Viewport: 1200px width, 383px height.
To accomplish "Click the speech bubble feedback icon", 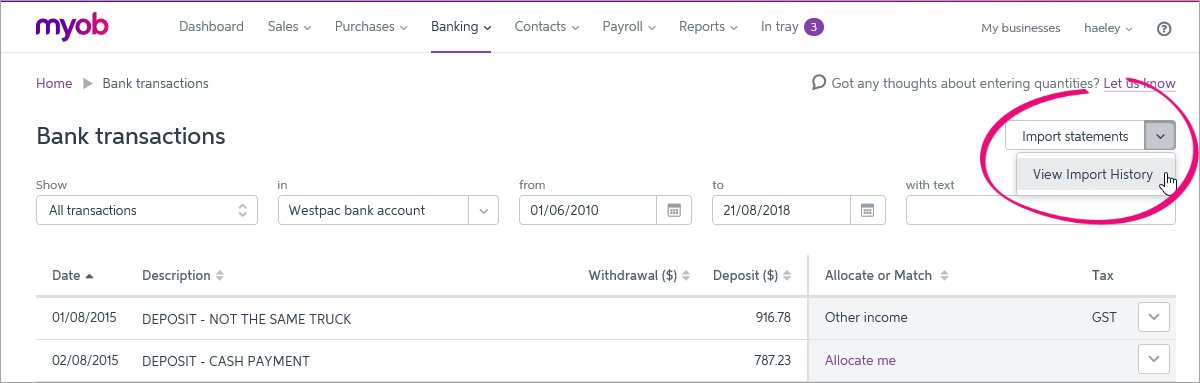I will pos(819,83).
